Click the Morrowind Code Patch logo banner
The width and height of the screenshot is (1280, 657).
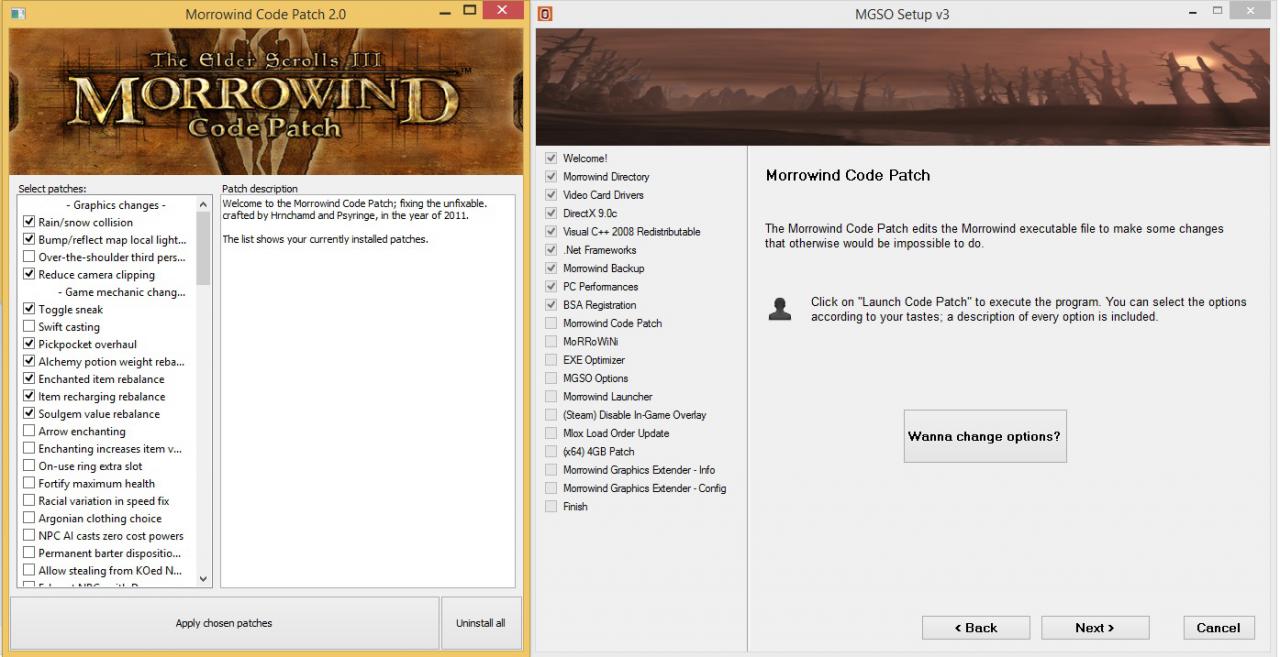tap(265, 102)
